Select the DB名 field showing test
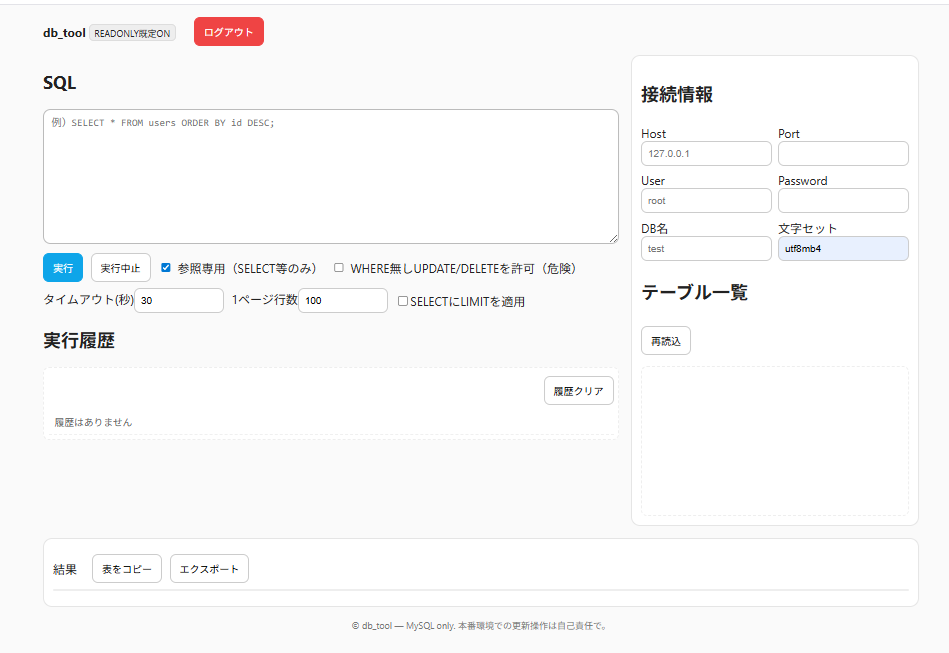Screen dimensions: 949x653 (706, 248)
